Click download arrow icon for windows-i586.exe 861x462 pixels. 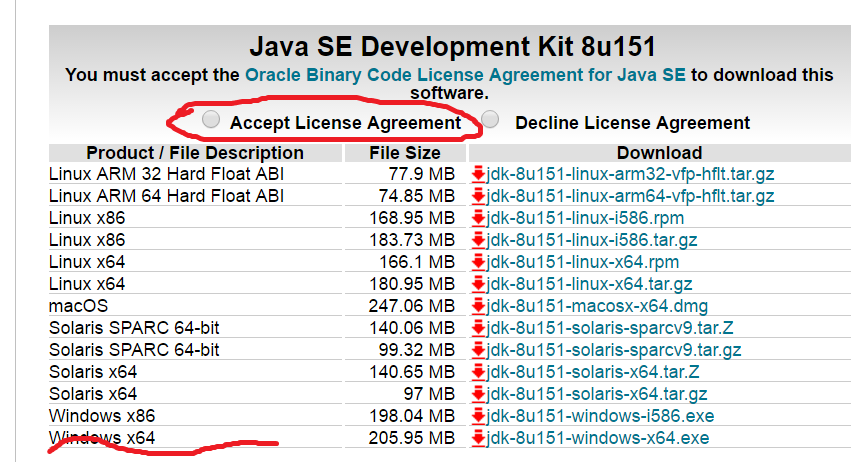(478, 416)
